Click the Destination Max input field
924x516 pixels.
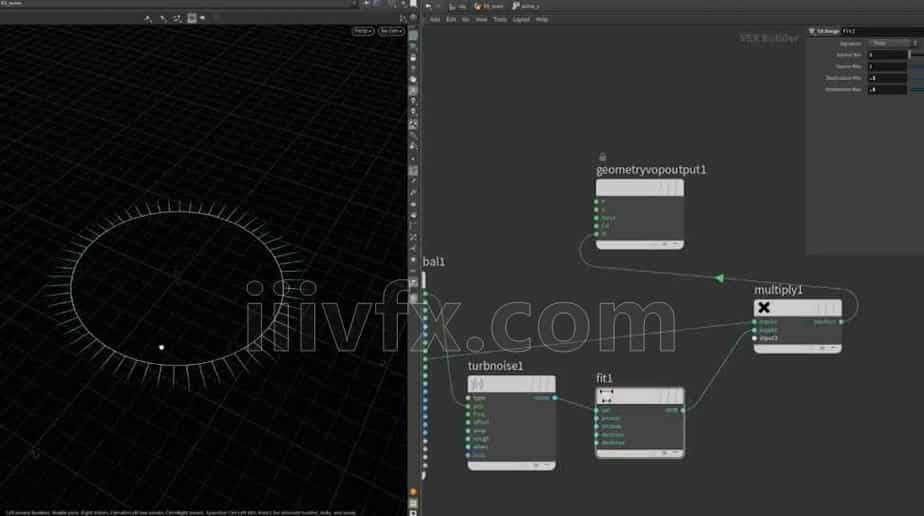[x=887, y=90]
